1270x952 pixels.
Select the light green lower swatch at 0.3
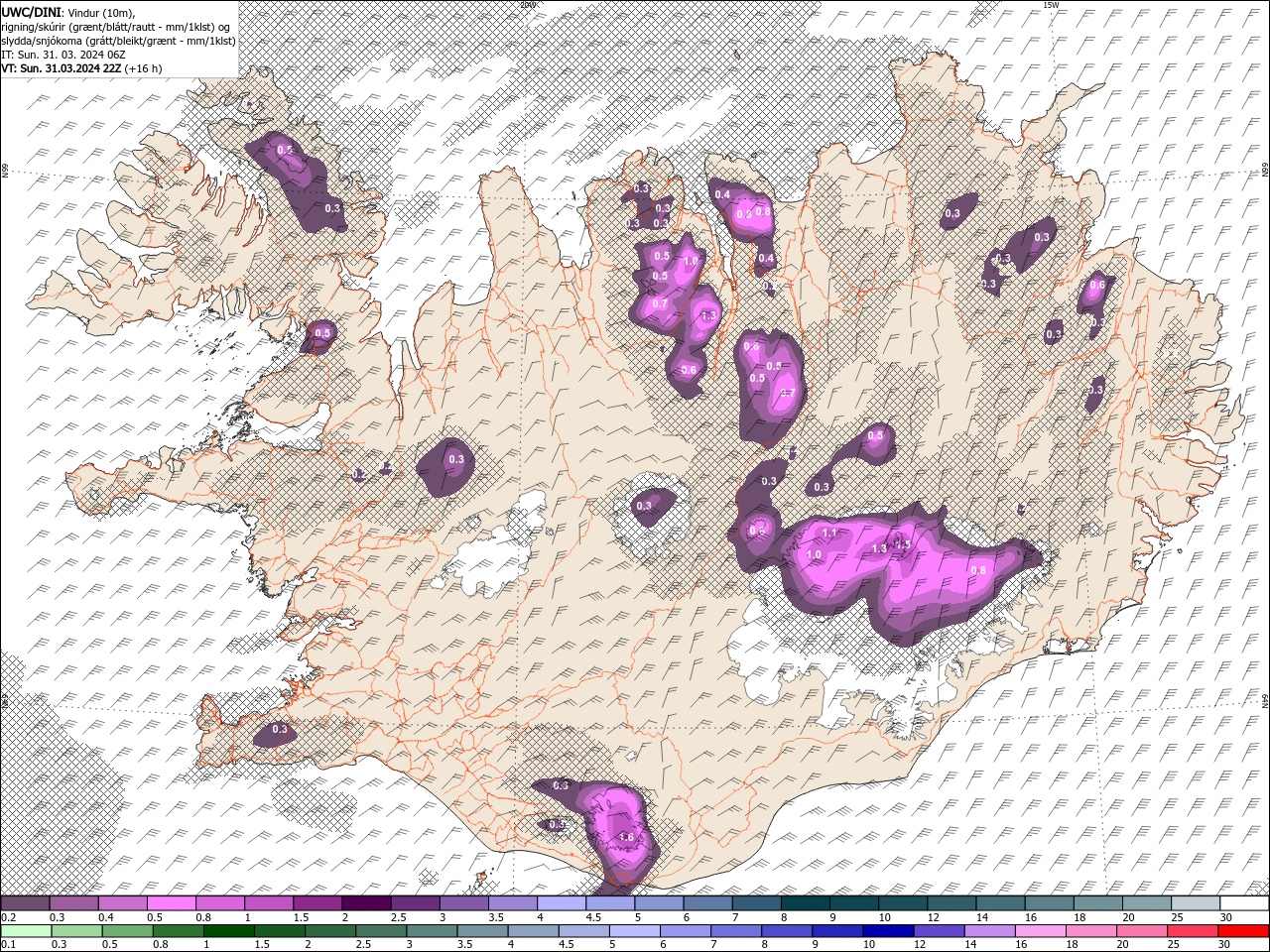[x=77, y=931]
